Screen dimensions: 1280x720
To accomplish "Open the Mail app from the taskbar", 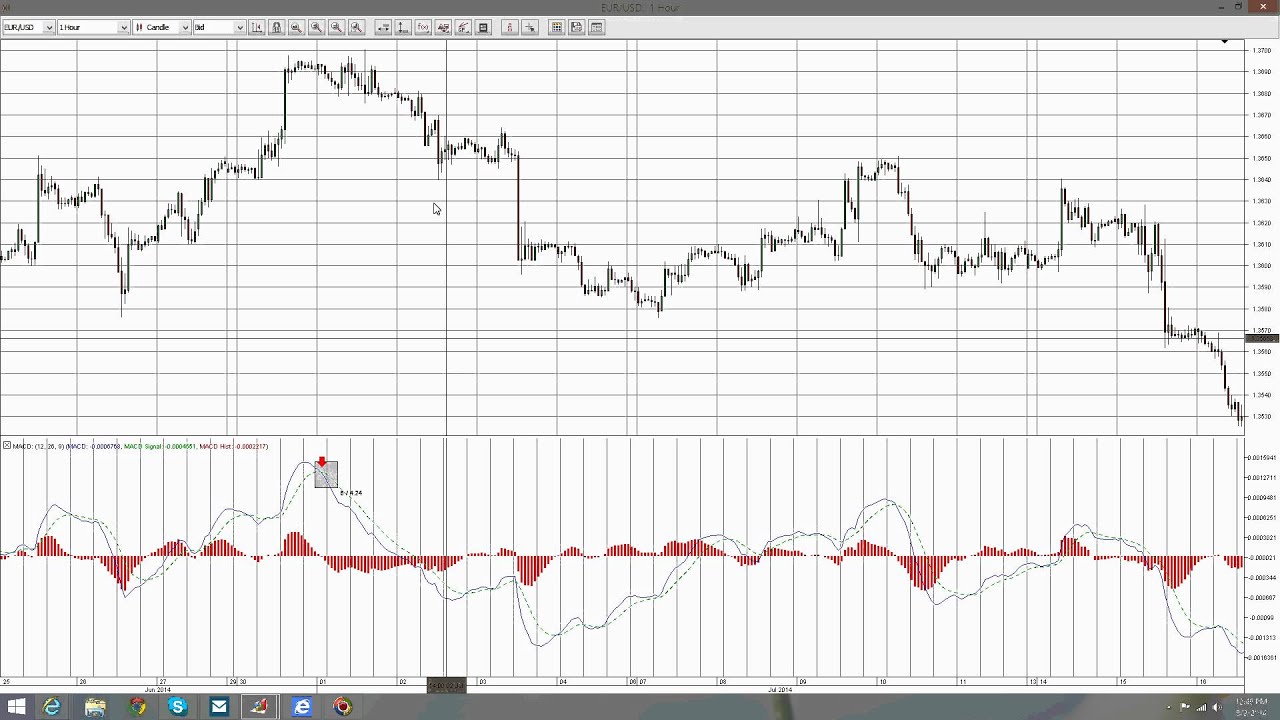I will pos(219,707).
